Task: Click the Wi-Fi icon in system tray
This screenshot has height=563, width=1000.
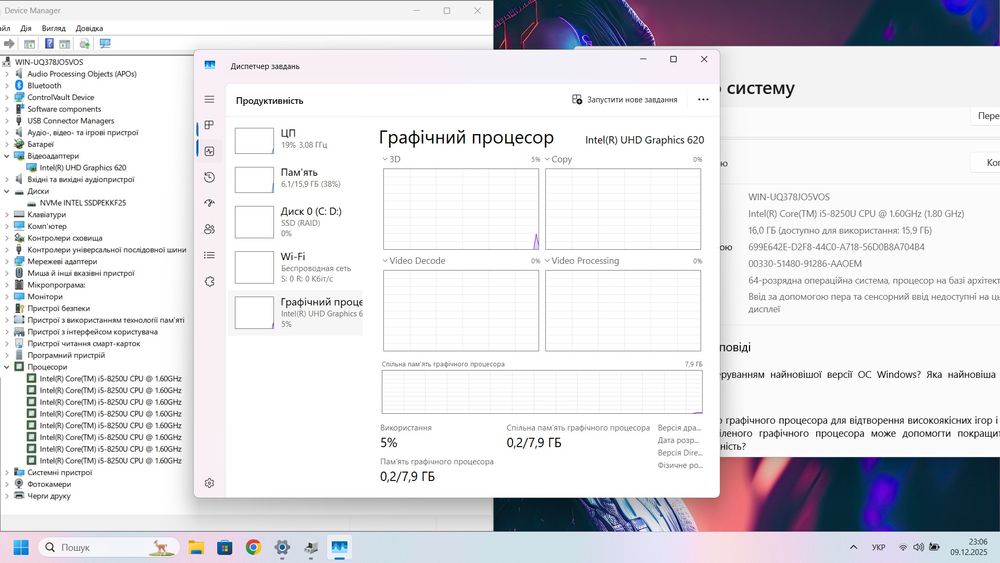Action: (x=903, y=547)
